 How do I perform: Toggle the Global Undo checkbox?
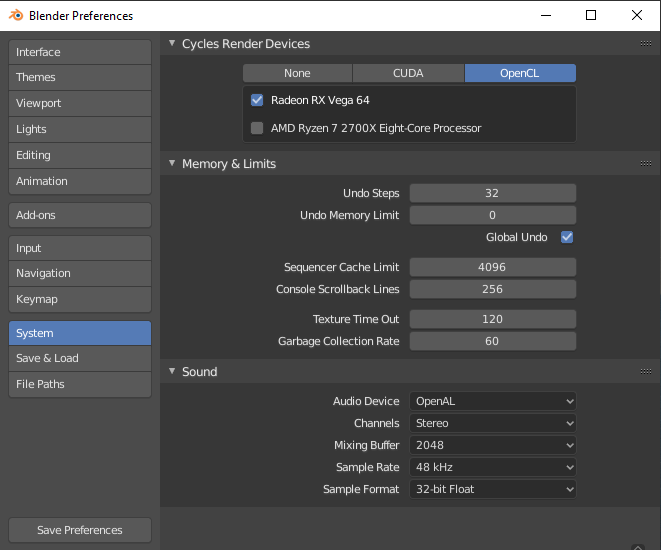[x=567, y=237]
